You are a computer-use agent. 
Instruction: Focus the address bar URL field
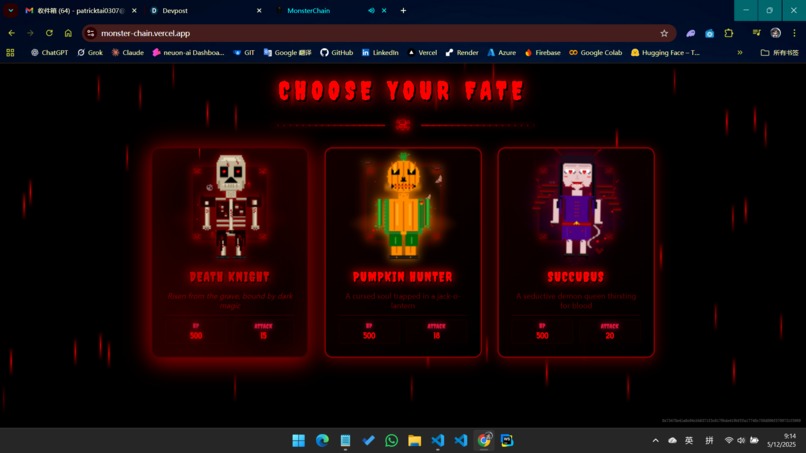coord(378,33)
